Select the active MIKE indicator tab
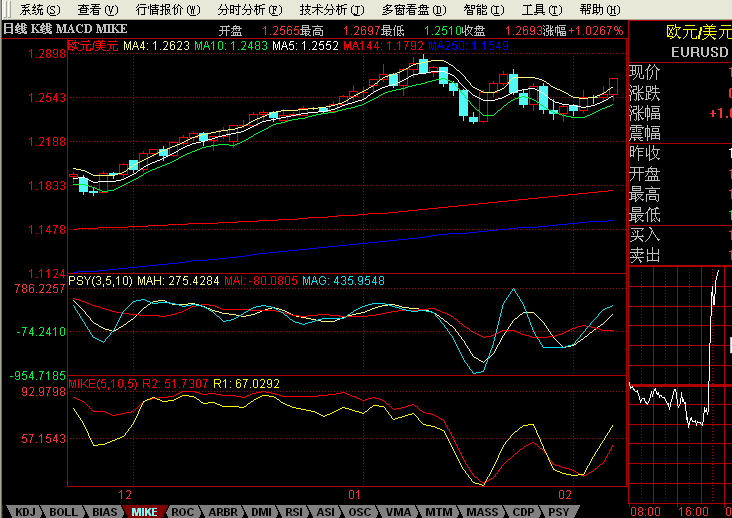732x518 pixels. coord(145,512)
